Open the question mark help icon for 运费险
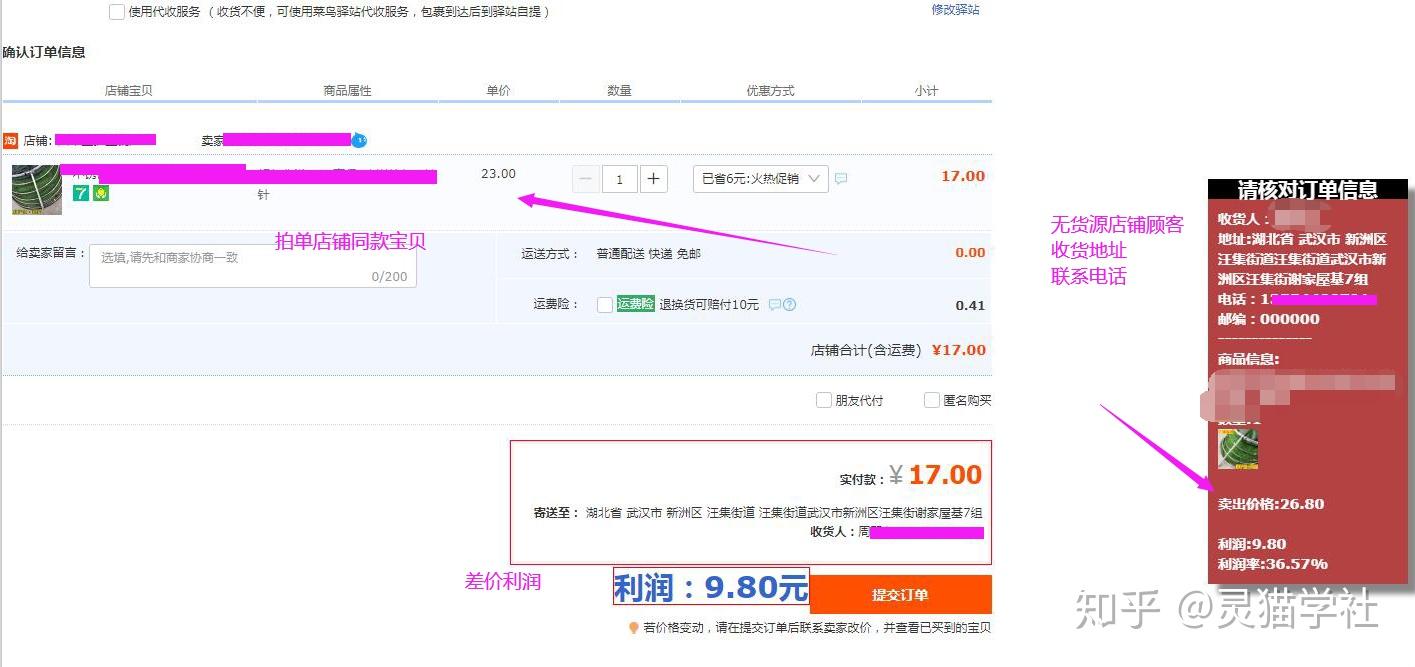1415x667 pixels. (790, 305)
